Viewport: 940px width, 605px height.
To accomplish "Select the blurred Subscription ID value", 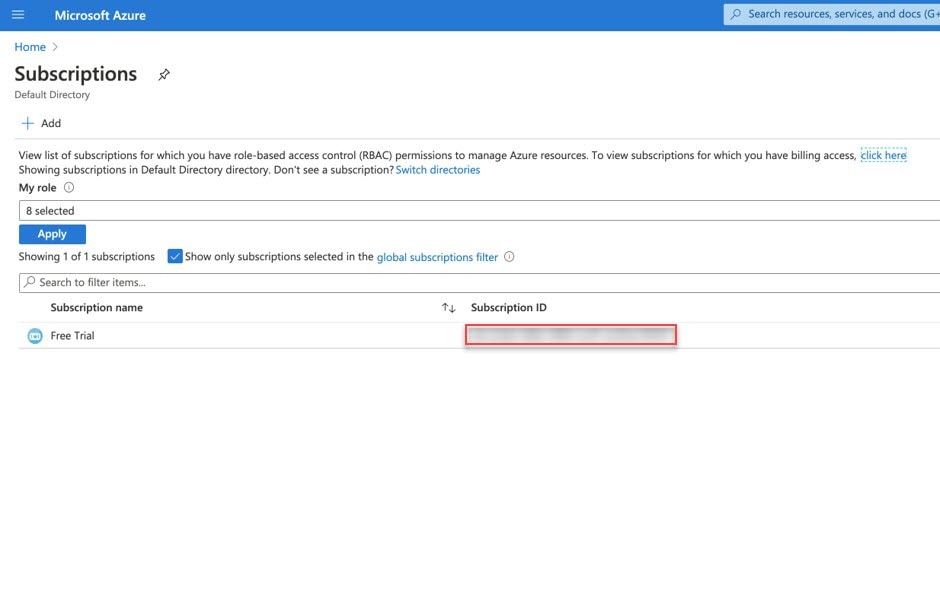I will pos(571,335).
